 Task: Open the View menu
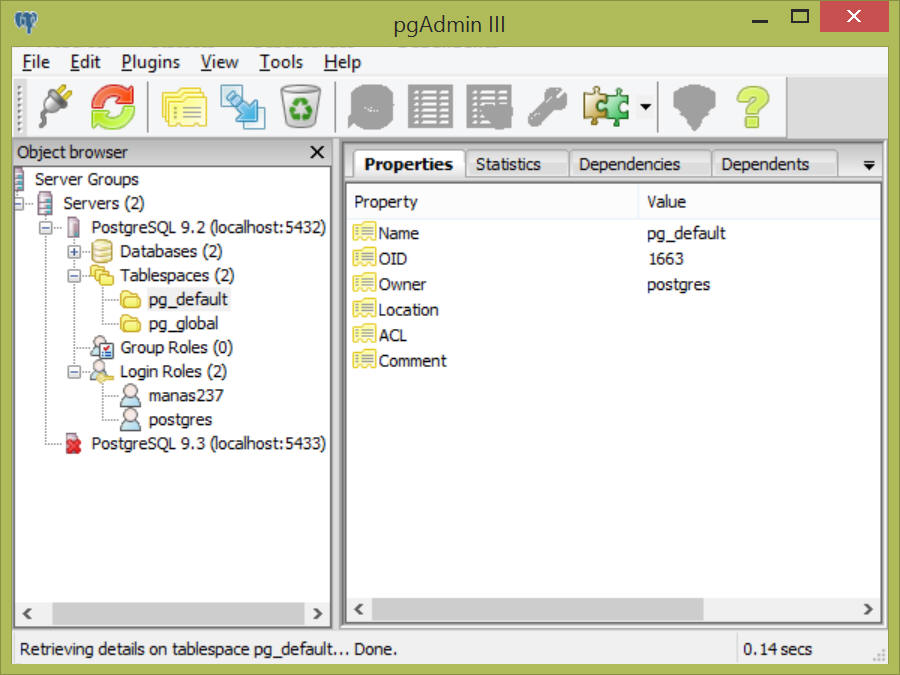pyautogui.click(x=219, y=62)
